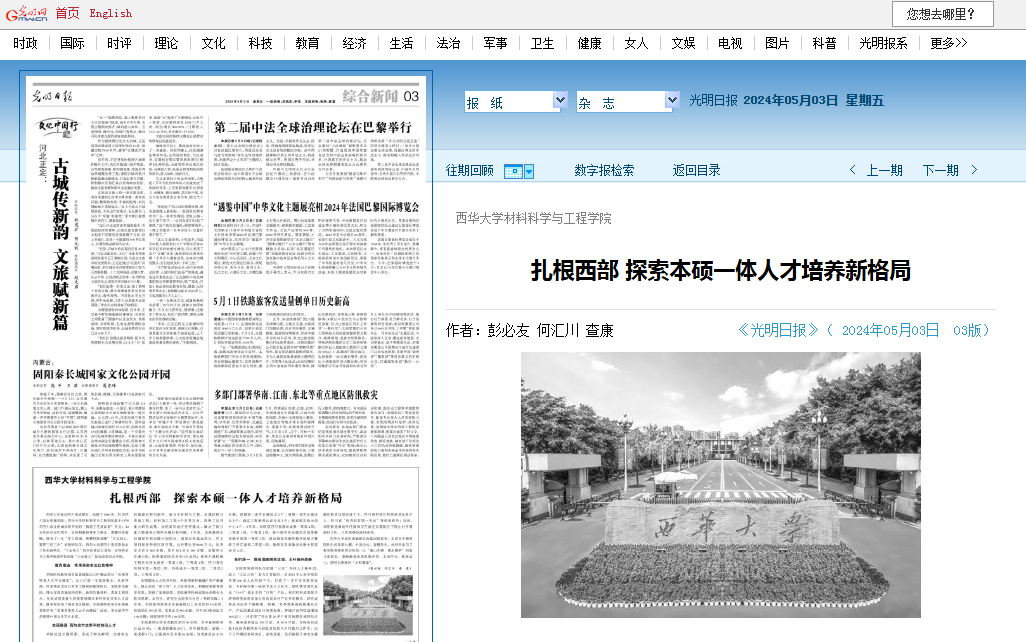Switch to the English version
Viewport: 1026px width, 642px height.
pos(110,13)
